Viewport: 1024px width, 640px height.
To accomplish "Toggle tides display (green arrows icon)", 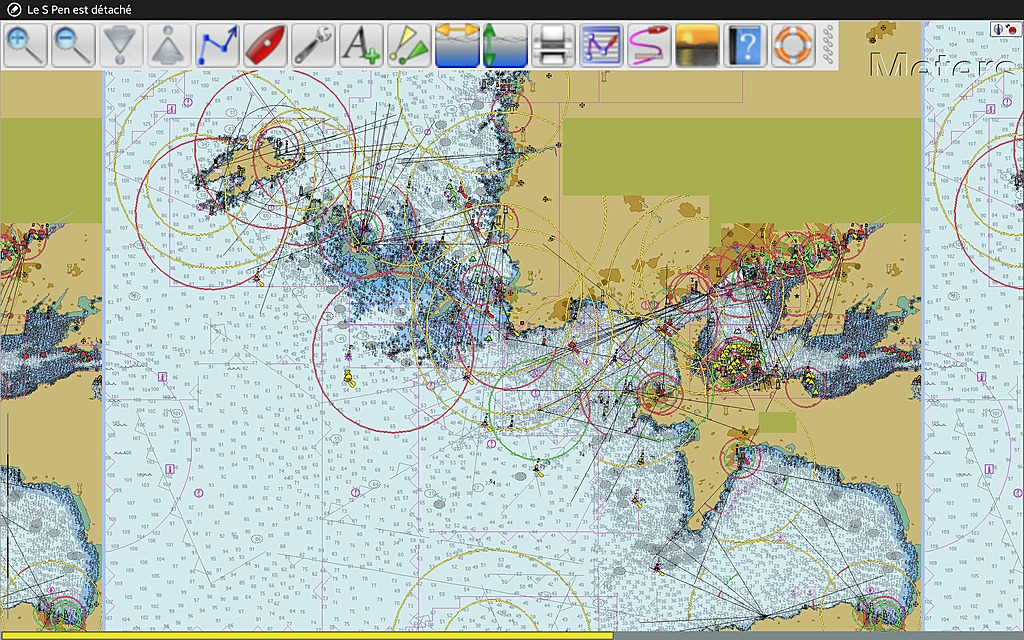I will [x=504, y=45].
